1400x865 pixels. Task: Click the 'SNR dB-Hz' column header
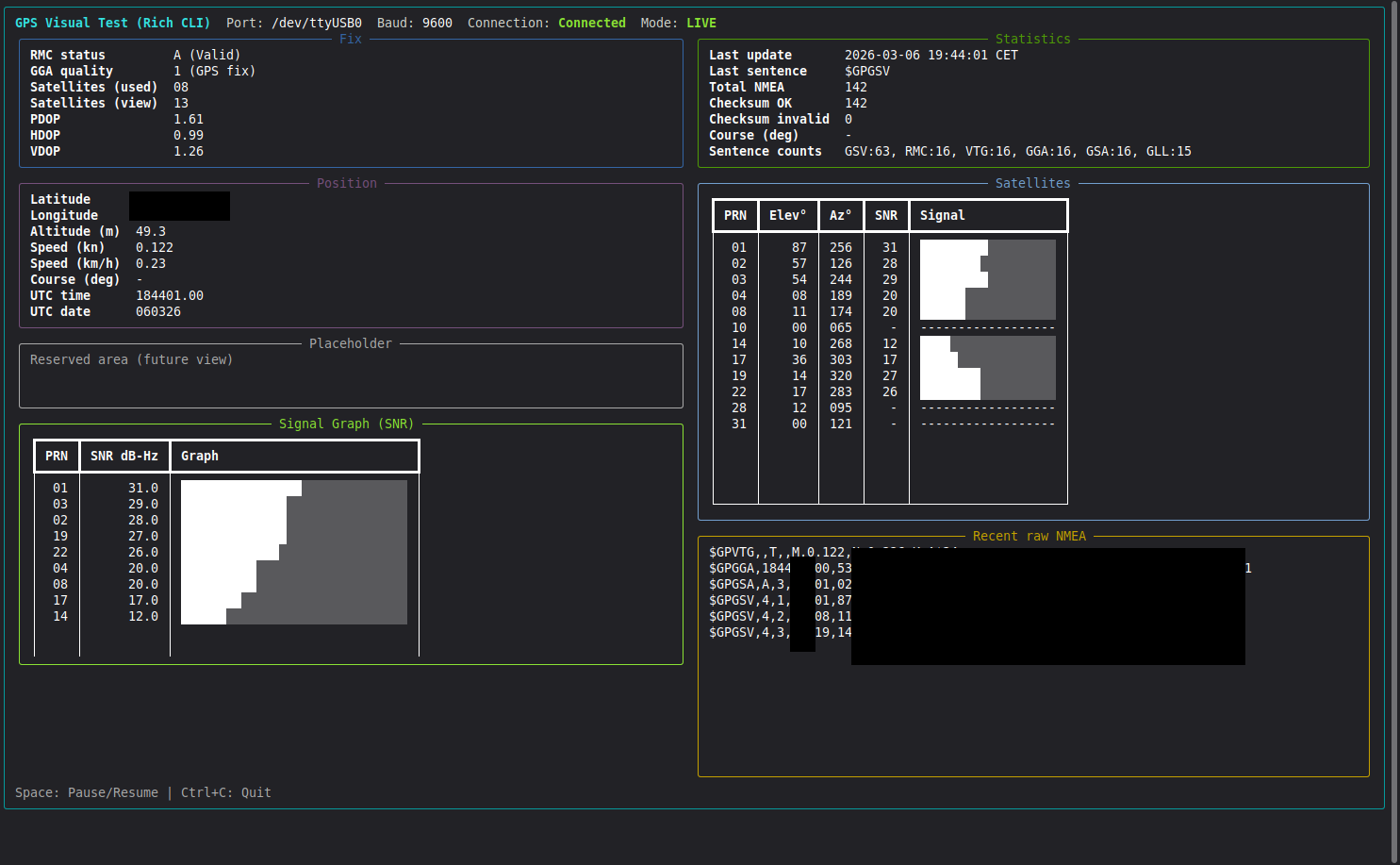tap(124, 456)
